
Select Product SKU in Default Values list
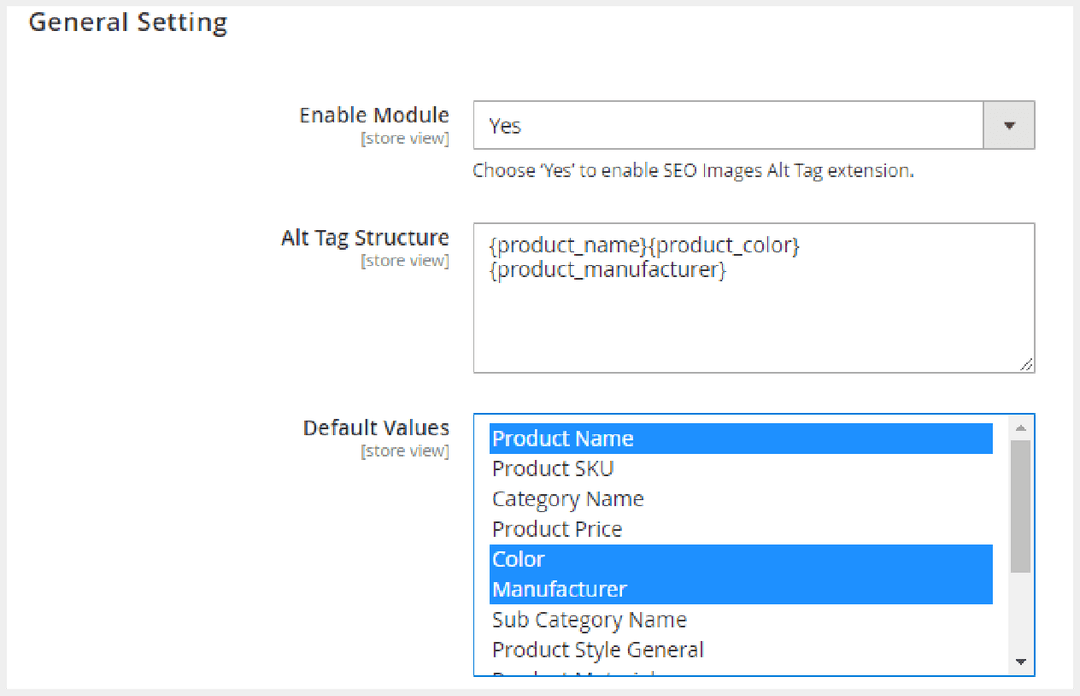[553, 469]
